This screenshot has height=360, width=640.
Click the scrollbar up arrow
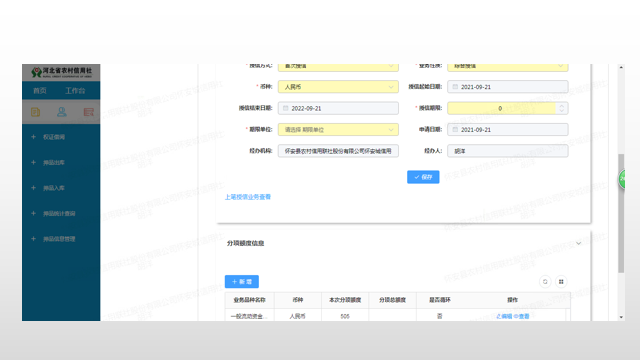pos(621,67)
